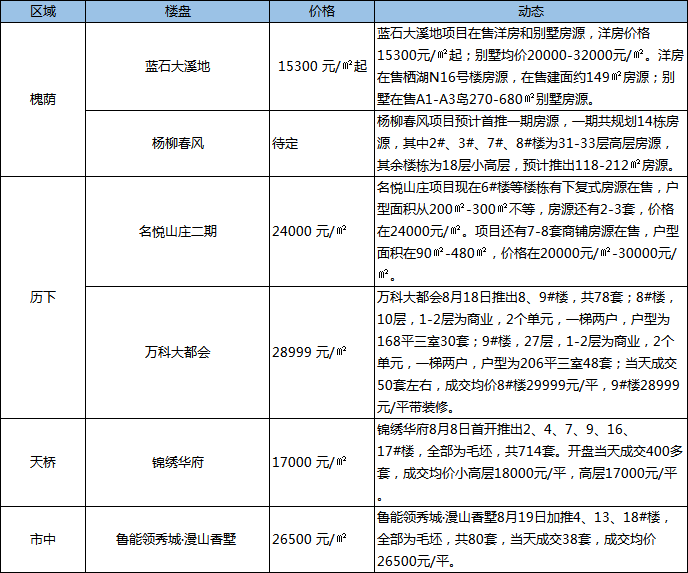Select the 待定 price cell
Viewport: 688px width, 573px height.
pyautogui.click(x=286, y=143)
